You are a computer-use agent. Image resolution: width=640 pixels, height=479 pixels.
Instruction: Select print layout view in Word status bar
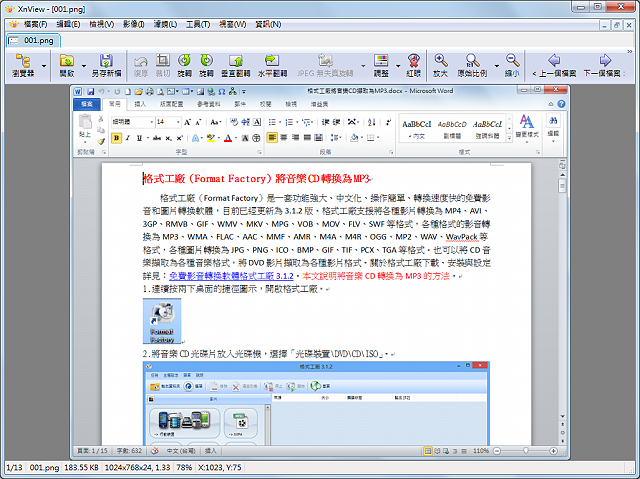click(427, 451)
